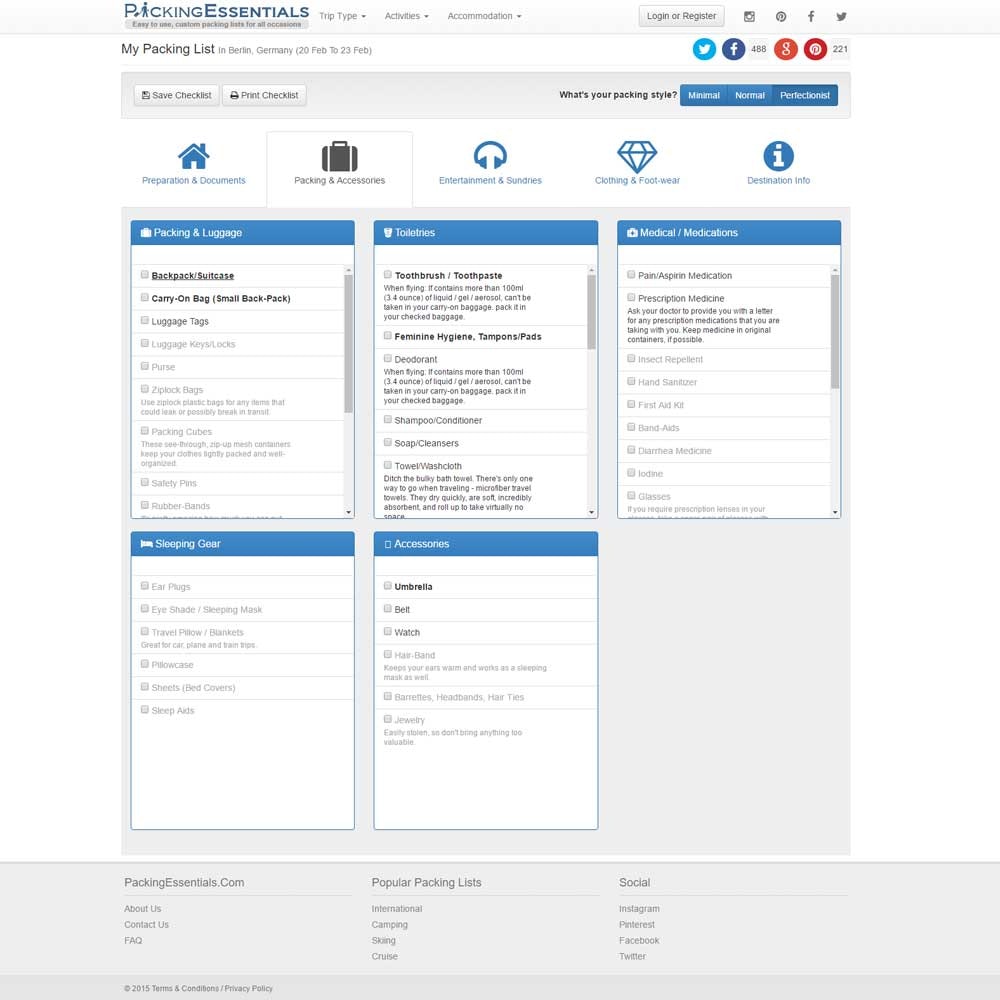Viewport: 1000px width, 1000px height.
Task: Tick the Deodorant checkbox
Action: [x=388, y=358]
